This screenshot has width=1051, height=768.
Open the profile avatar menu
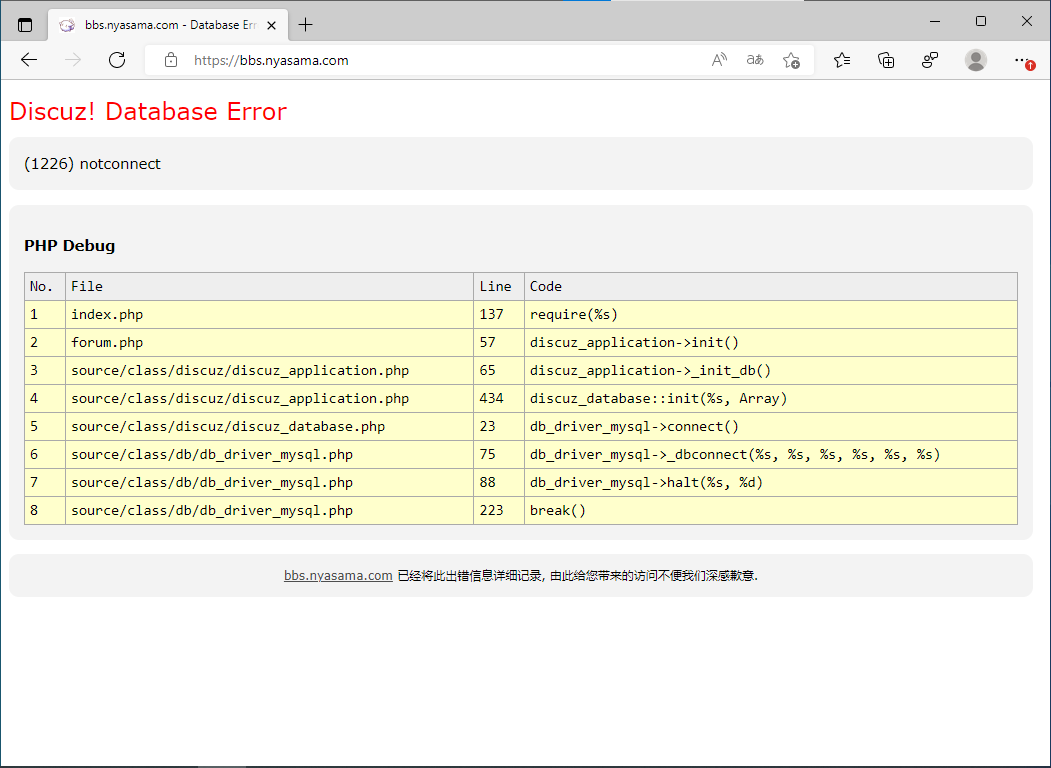coord(976,60)
